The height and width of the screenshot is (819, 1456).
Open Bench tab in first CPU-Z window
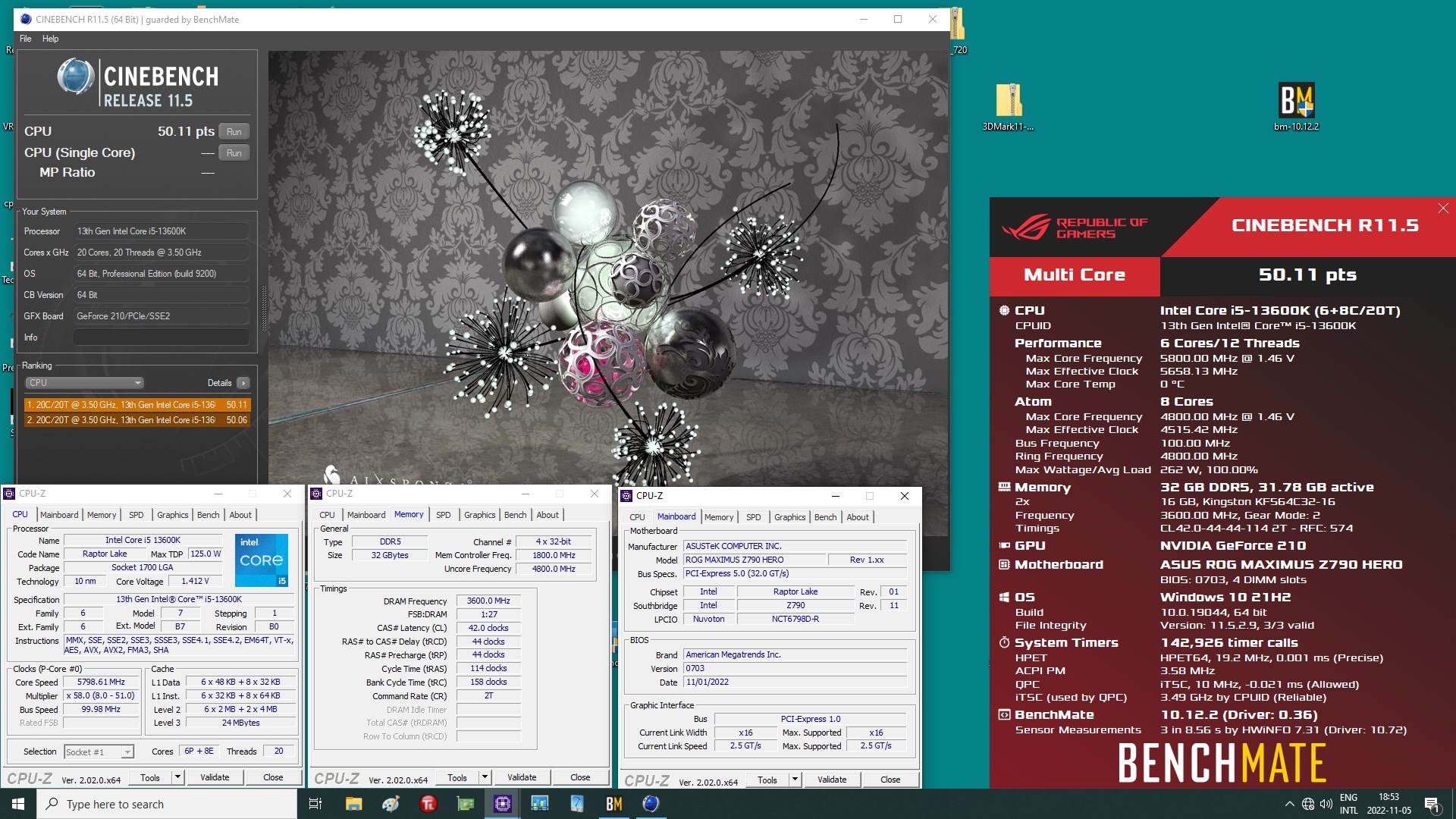point(209,515)
